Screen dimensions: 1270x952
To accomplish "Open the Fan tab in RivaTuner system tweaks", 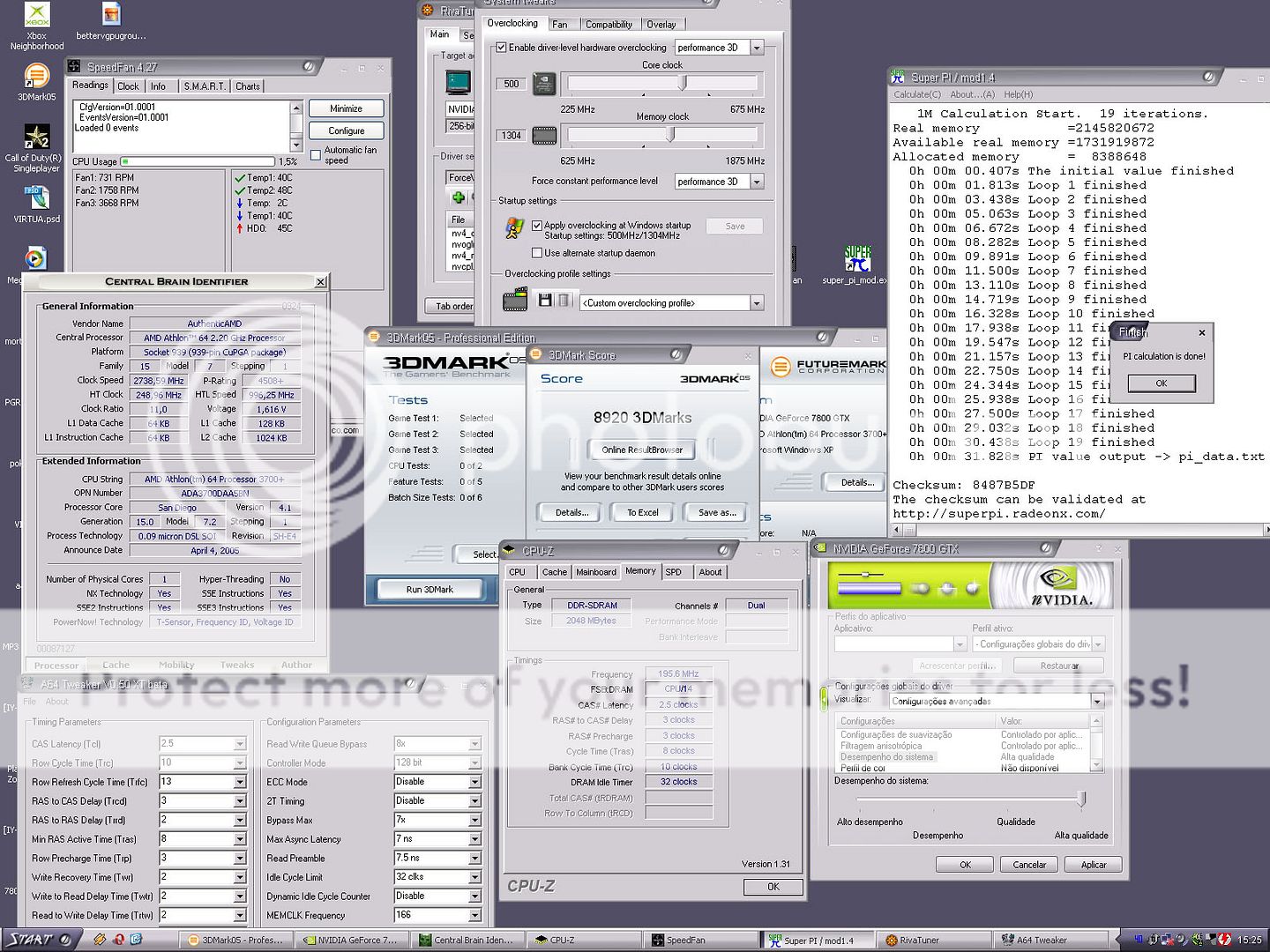I will [x=560, y=25].
